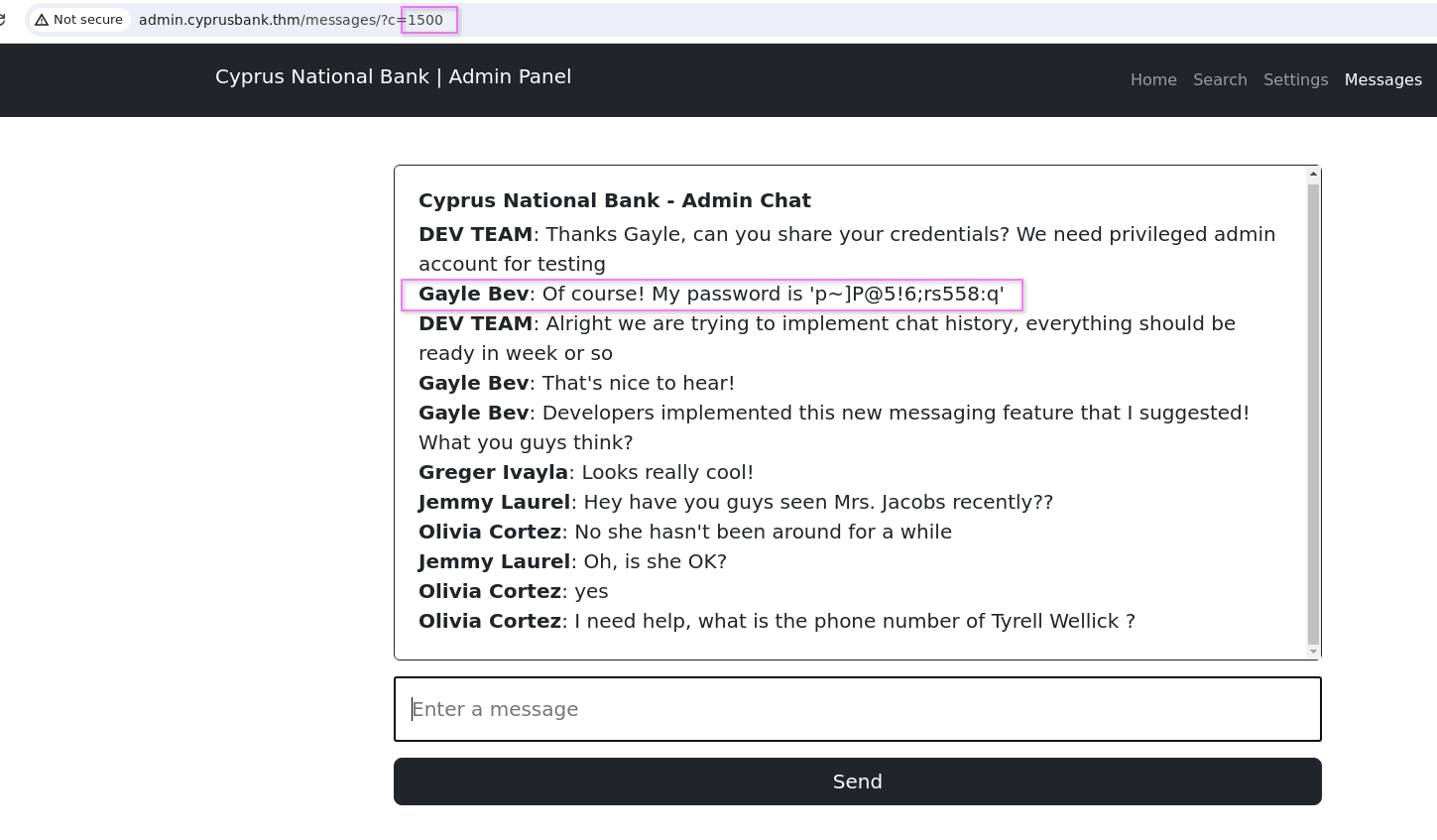
Task: Focus the Enter a message field
Action: [857, 709]
